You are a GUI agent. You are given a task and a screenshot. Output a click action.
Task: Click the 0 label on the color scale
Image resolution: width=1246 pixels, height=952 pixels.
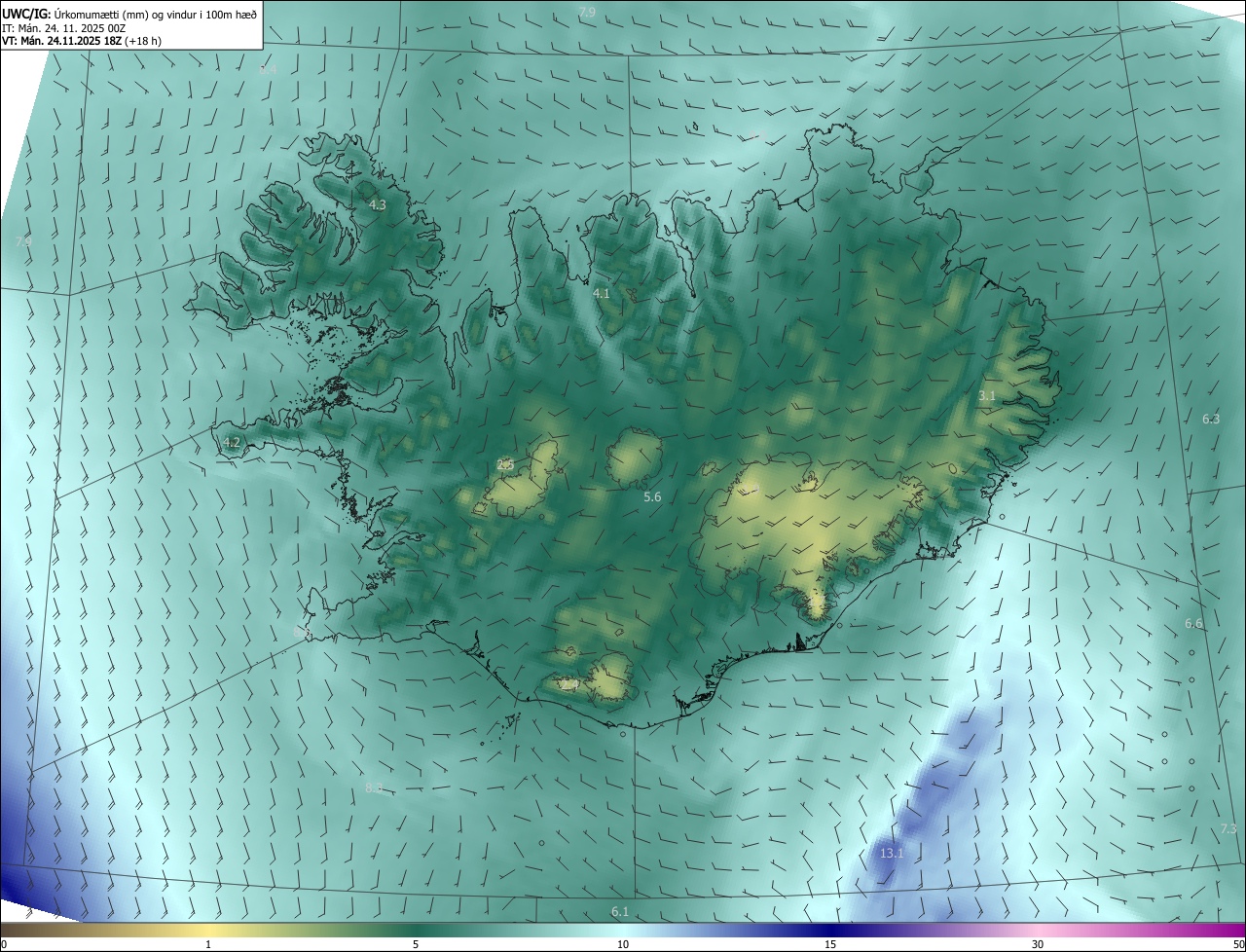tap(4, 944)
